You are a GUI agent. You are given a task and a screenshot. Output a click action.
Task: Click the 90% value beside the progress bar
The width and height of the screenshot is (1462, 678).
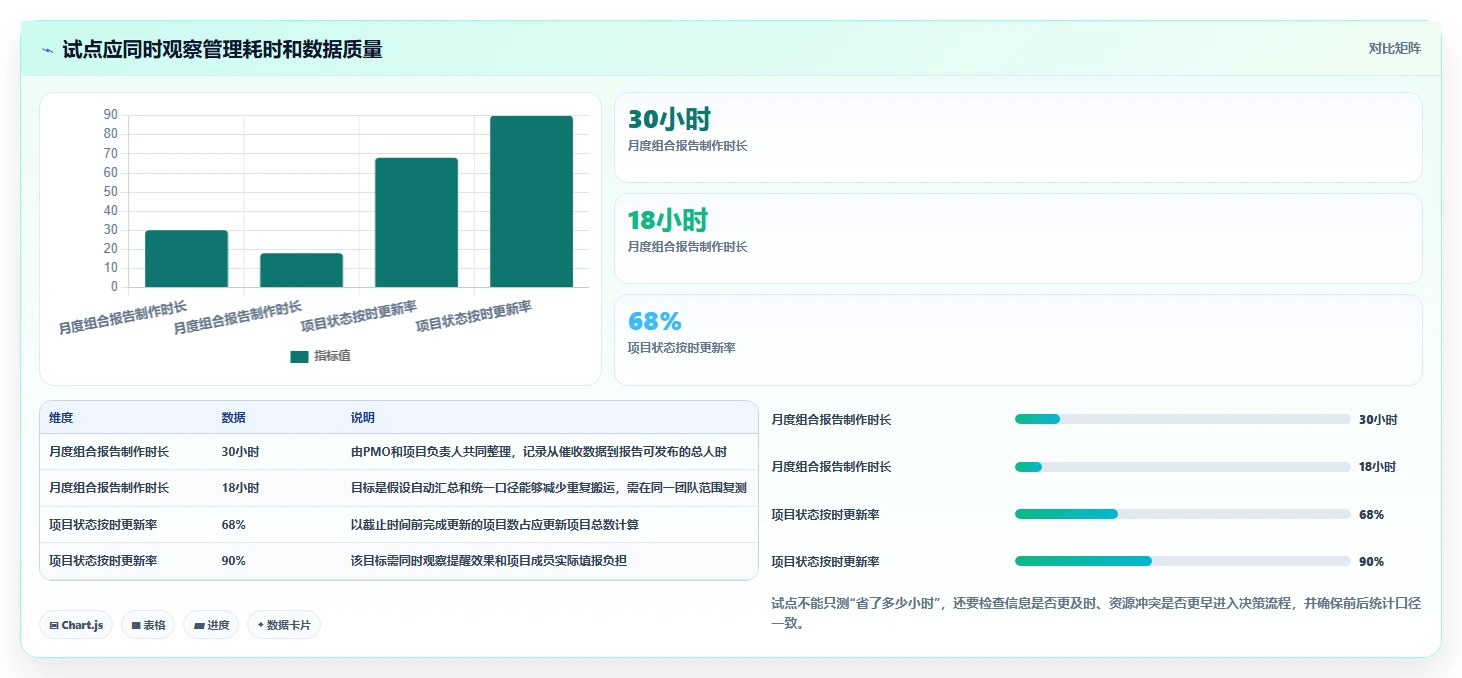tap(1371, 562)
